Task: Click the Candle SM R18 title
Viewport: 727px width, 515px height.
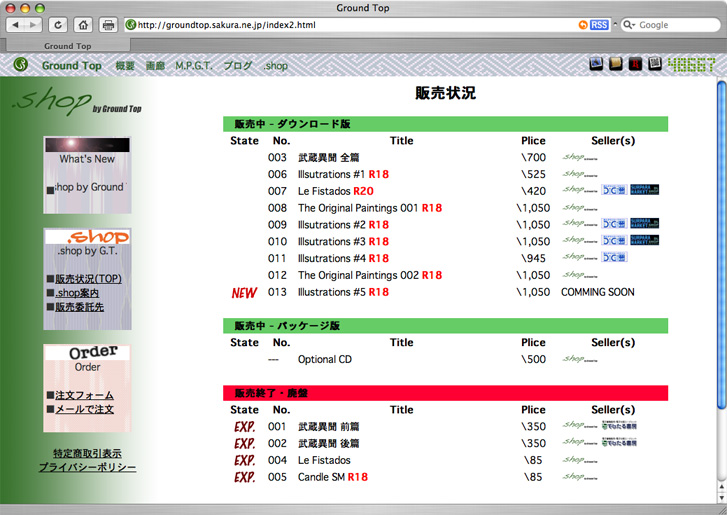Action: click(332, 477)
